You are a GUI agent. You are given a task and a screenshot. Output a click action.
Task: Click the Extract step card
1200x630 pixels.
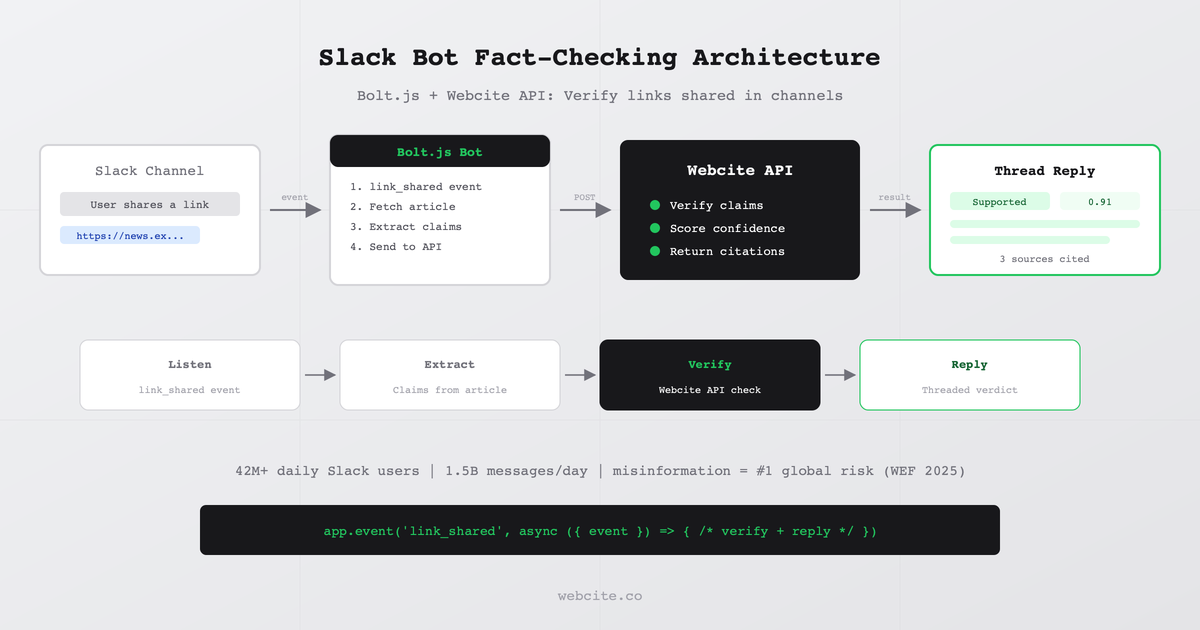tap(450, 375)
